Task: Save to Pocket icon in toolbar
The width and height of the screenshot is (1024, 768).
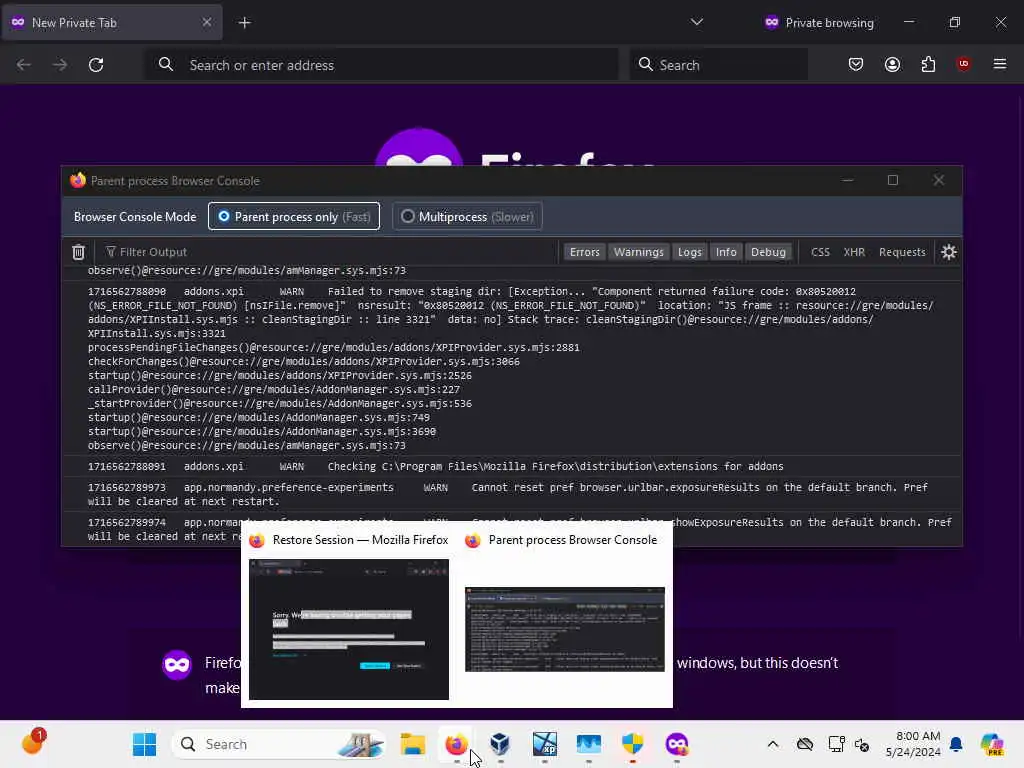Action: (856, 65)
